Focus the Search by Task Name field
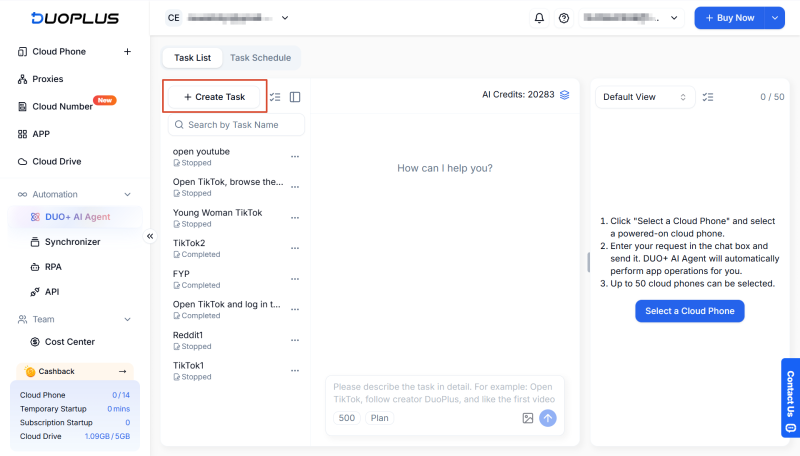Image resolution: width=800 pixels, height=456 pixels. click(x=236, y=125)
